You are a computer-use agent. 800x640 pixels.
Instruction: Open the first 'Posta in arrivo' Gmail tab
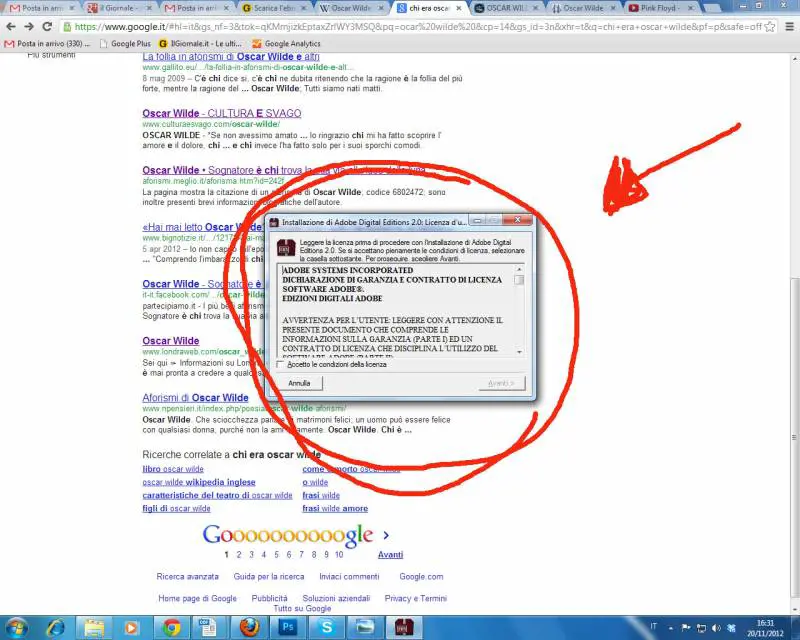coord(41,8)
